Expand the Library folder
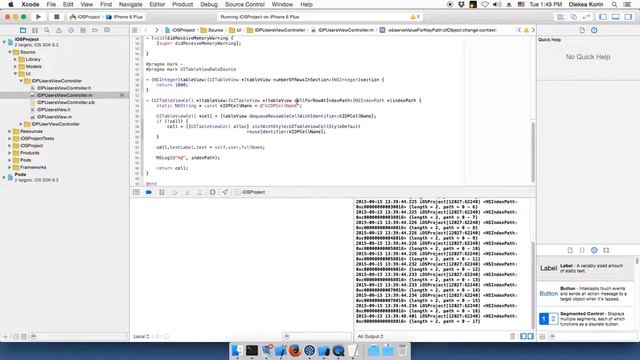This screenshot has width=640, height=360. 16,60
